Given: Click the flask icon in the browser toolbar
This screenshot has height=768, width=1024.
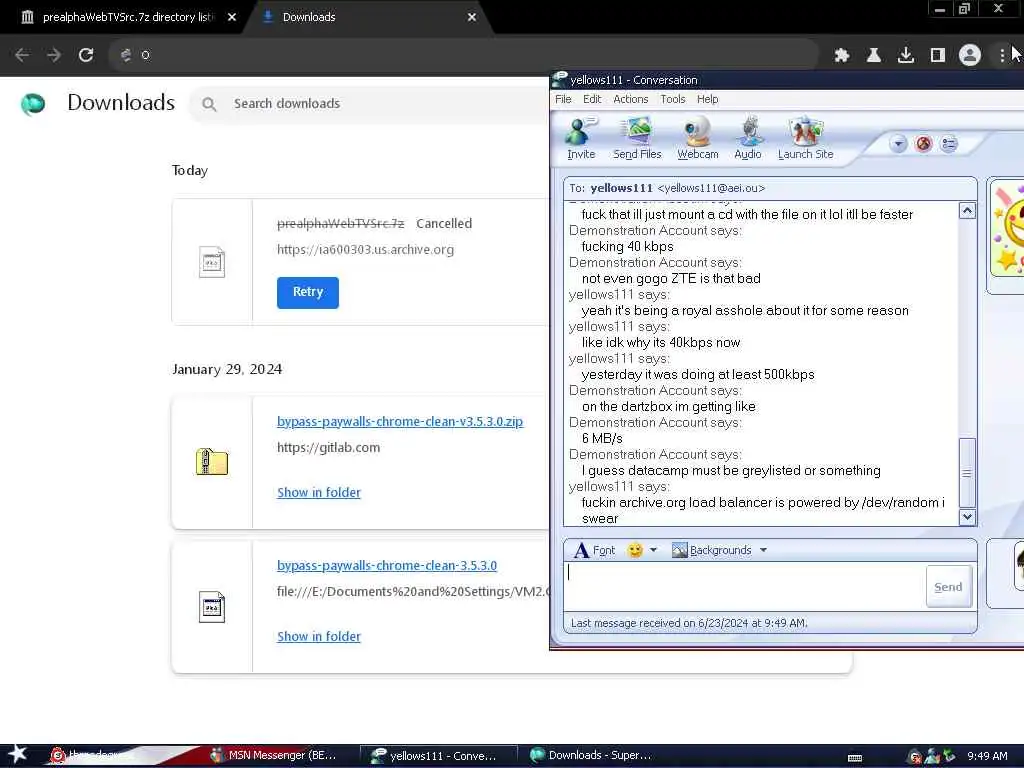Looking at the screenshot, I should click(x=874, y=55).
